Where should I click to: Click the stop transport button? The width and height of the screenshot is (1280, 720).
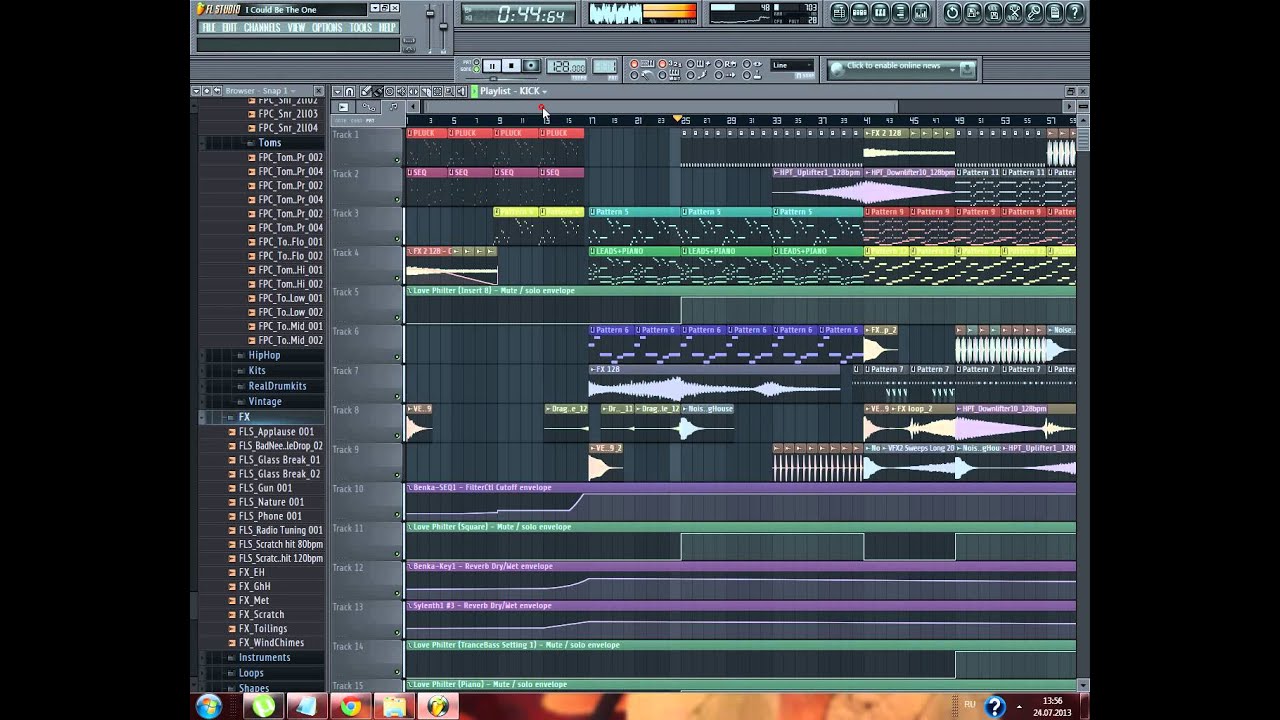point(511,66)
